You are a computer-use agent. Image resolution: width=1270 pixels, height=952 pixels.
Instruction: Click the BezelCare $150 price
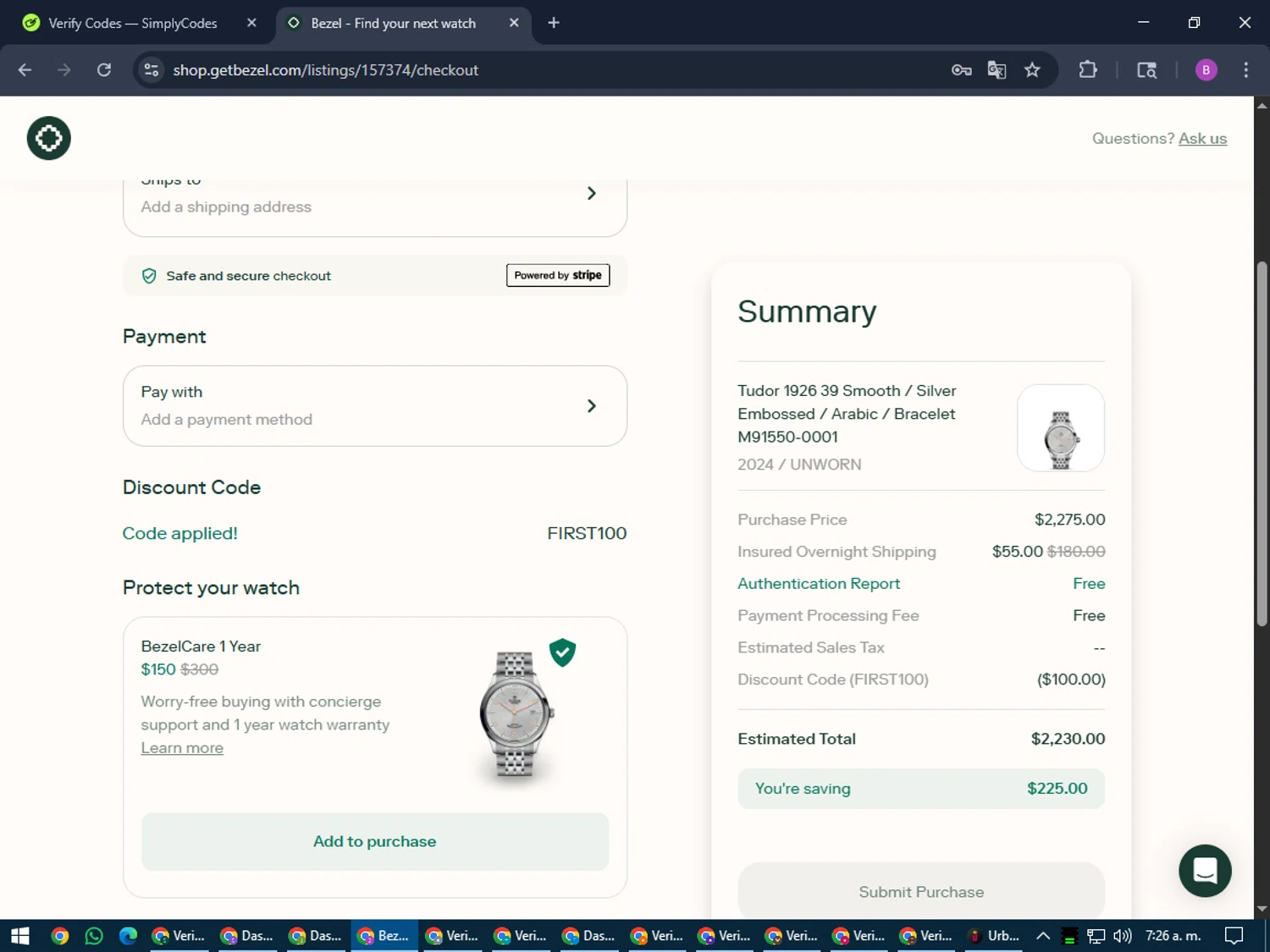158,669
